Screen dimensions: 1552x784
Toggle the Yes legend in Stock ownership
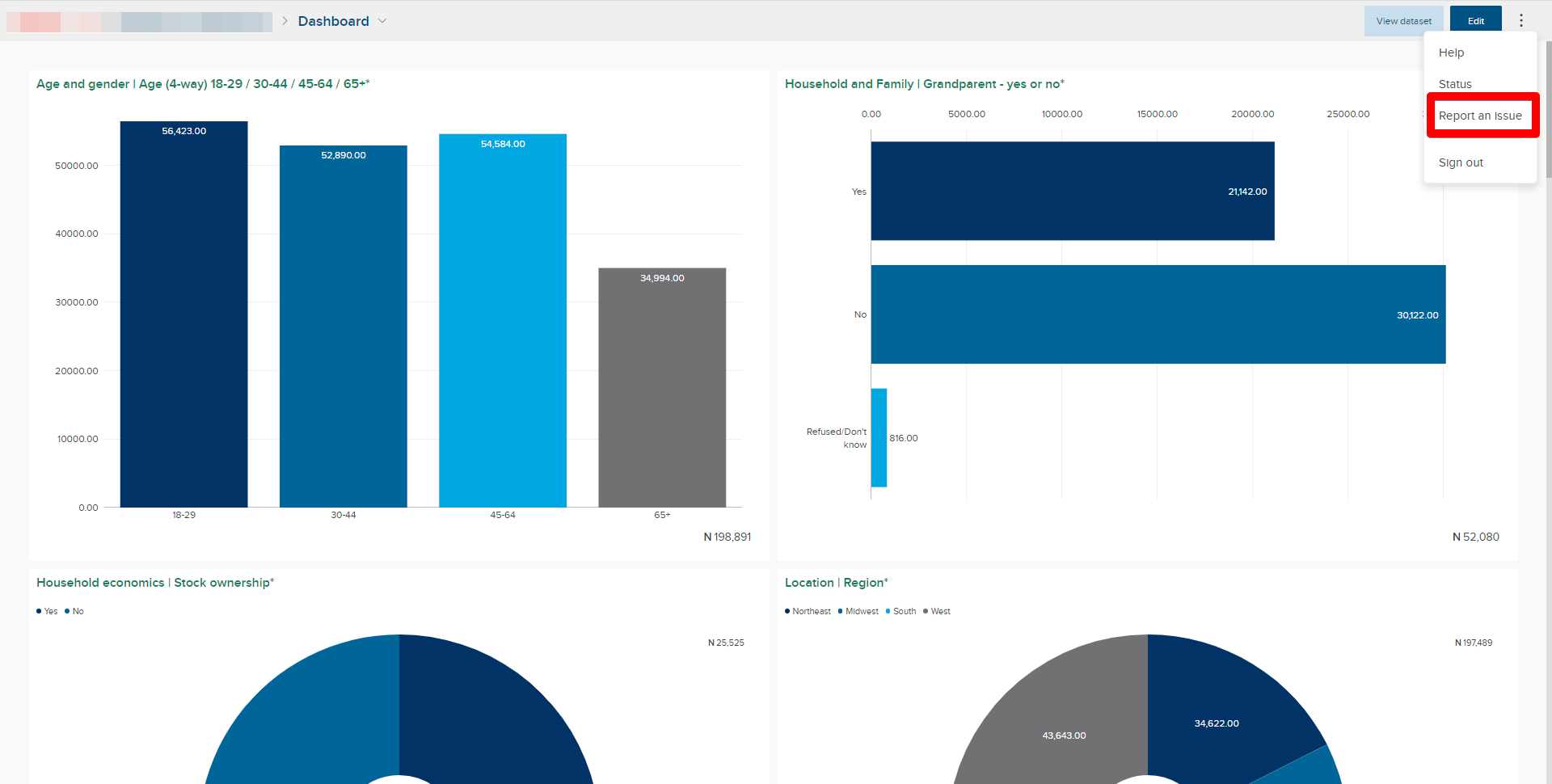[x=47, y=611]
